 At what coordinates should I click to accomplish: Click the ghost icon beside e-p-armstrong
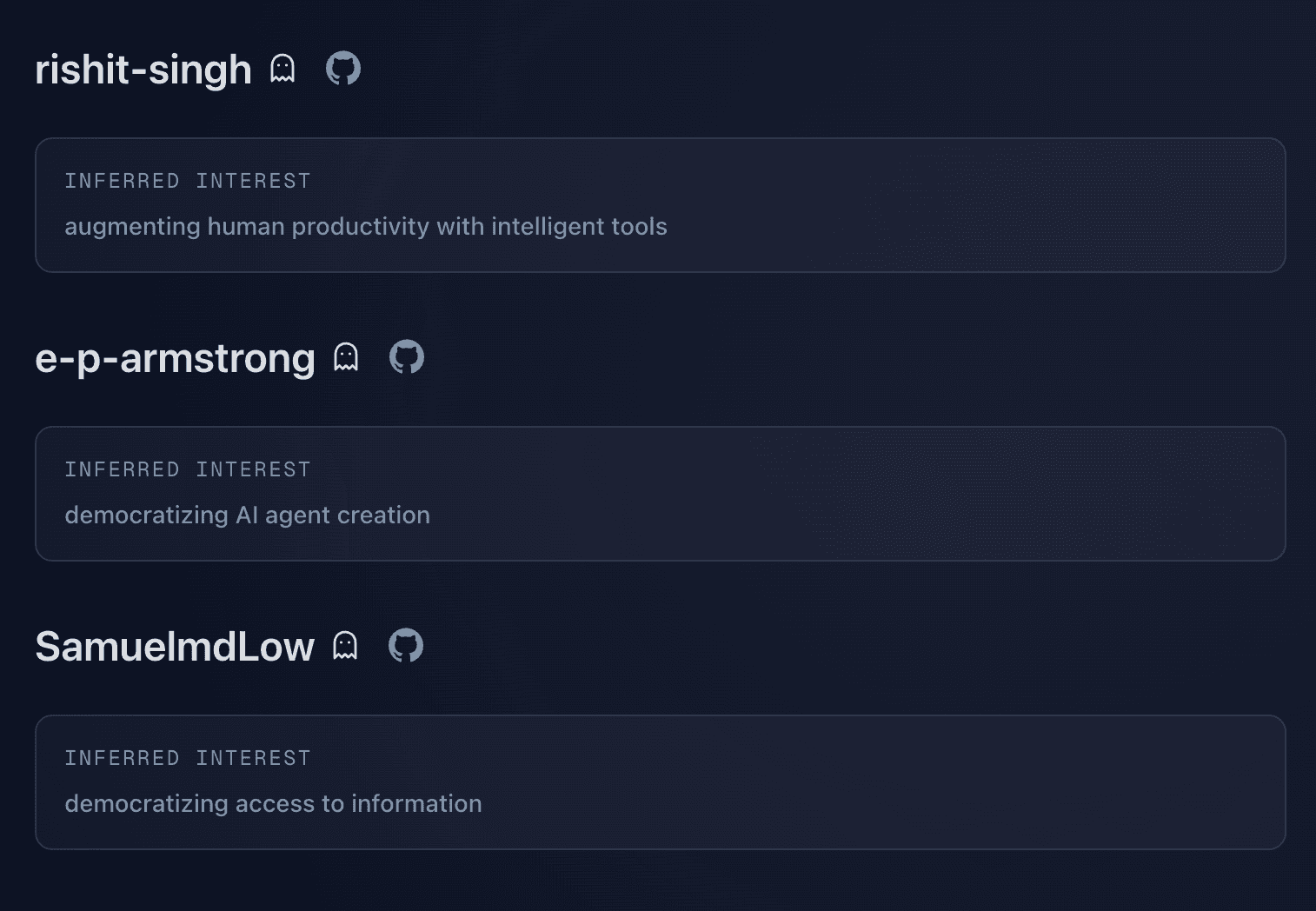[x=347, y=357]
